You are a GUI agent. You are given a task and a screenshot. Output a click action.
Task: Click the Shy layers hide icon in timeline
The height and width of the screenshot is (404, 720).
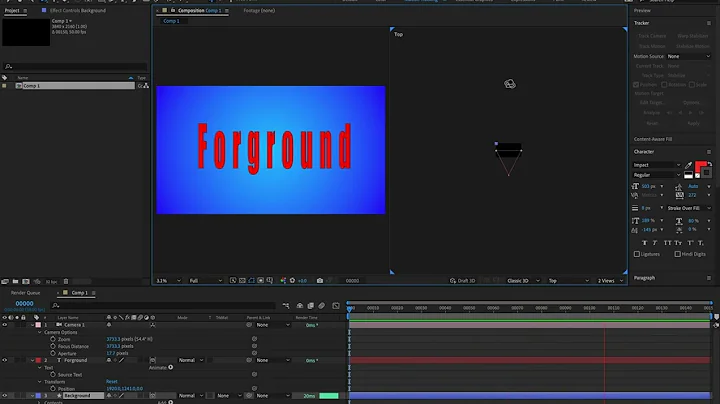tap(300, 306)
